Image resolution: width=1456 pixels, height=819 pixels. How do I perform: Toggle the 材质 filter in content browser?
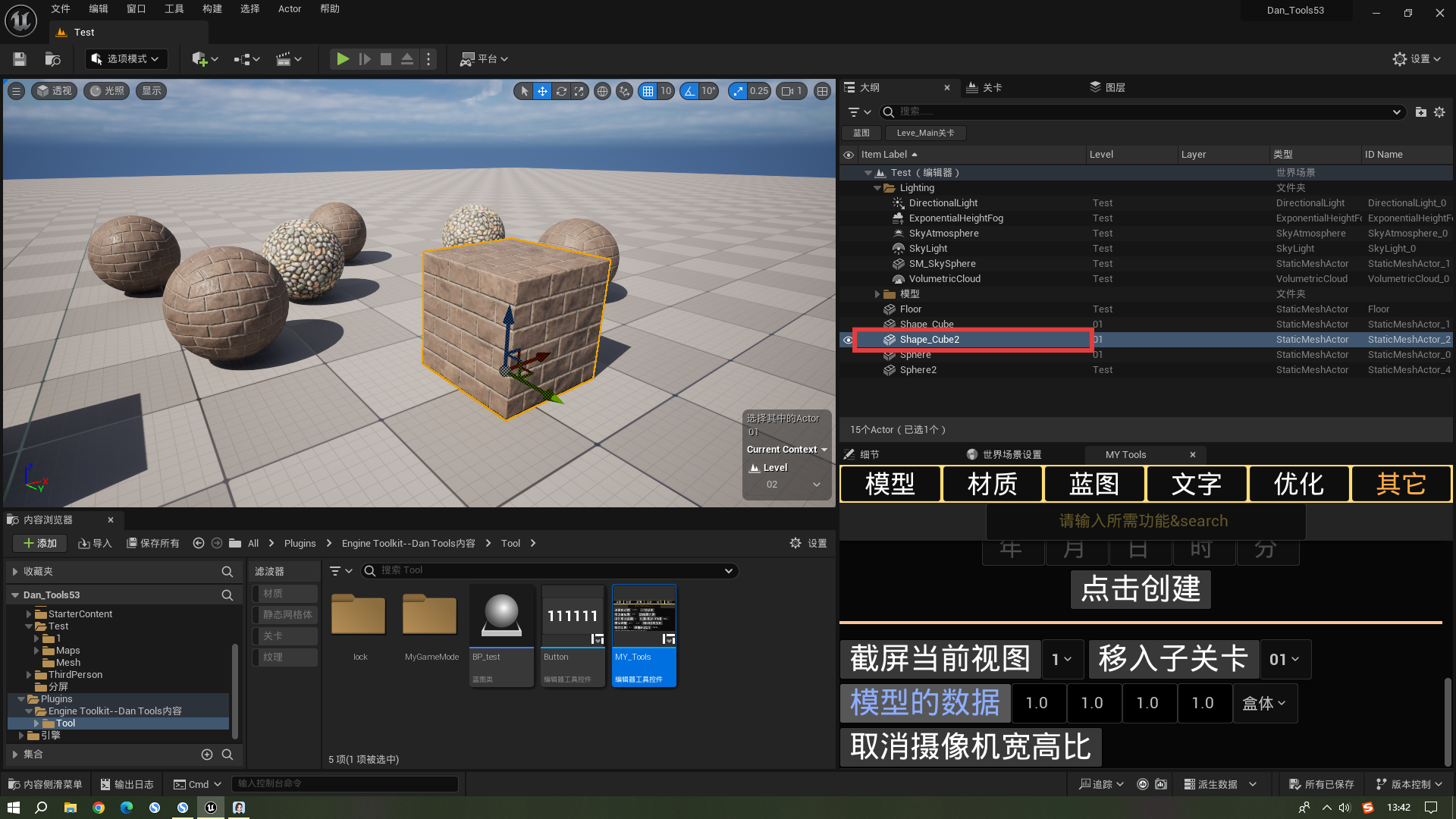pos(285,594)
